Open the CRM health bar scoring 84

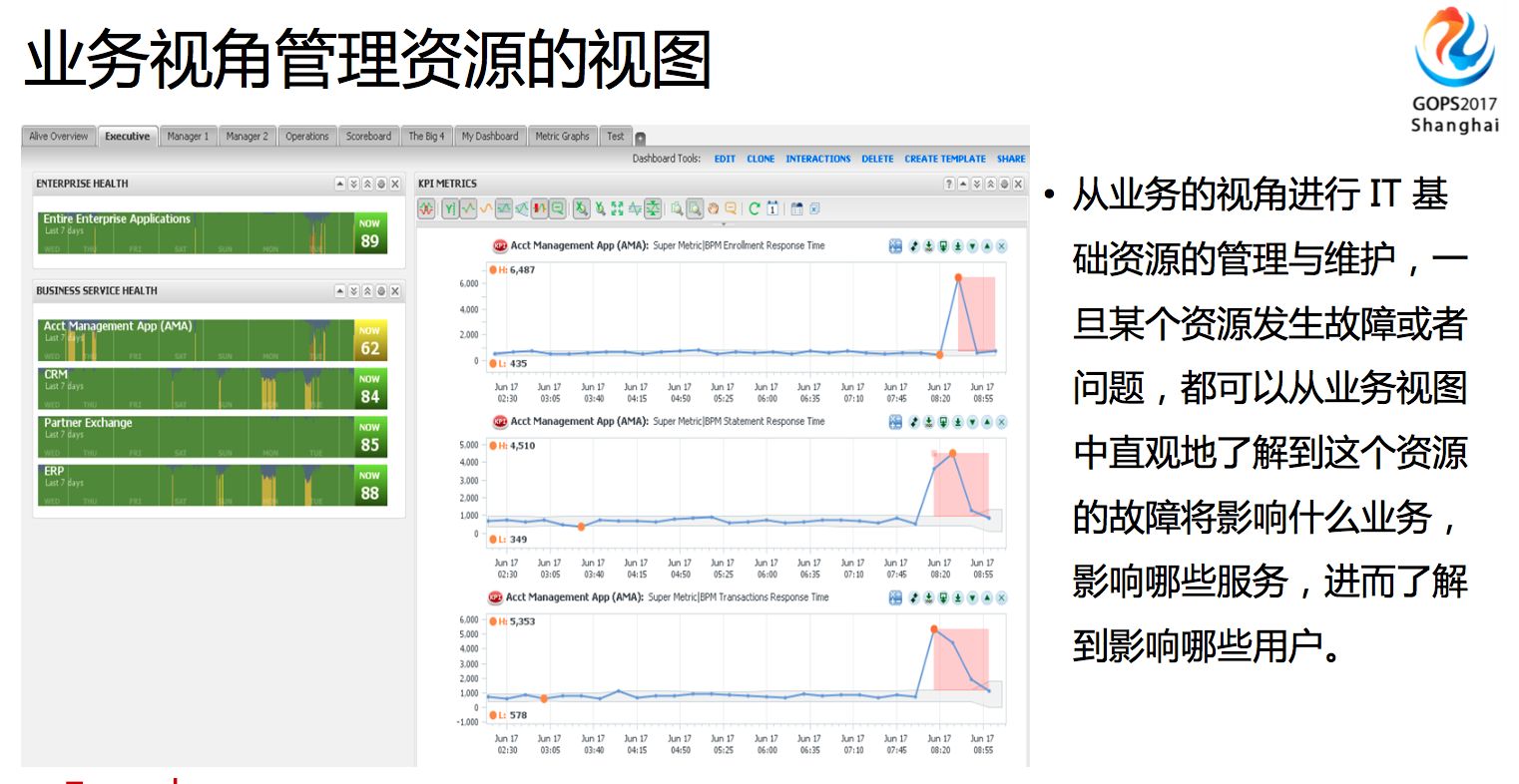click(212, 389)
